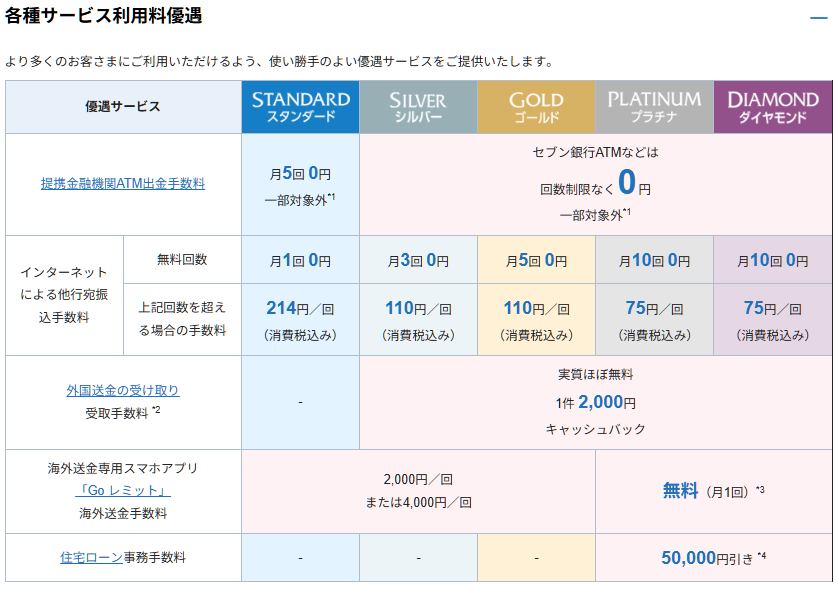Viewport: 838px width, 589px height.
Task: Select the STANDARD スタンダード column header
Action: click(x=300, y=107)
